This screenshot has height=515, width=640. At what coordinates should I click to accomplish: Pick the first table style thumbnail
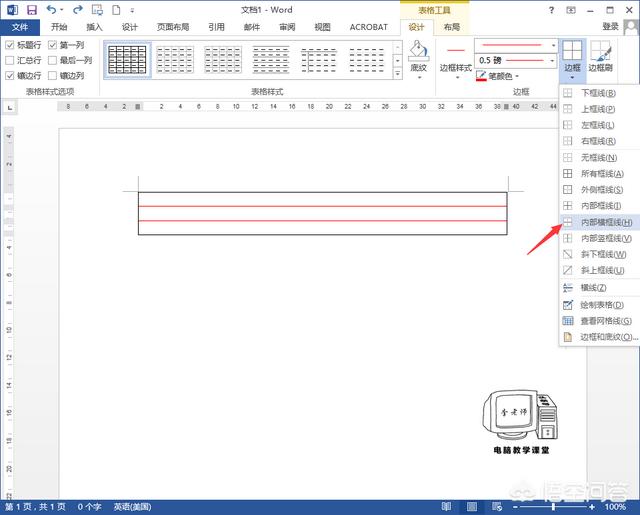click(x=127, y=60)
